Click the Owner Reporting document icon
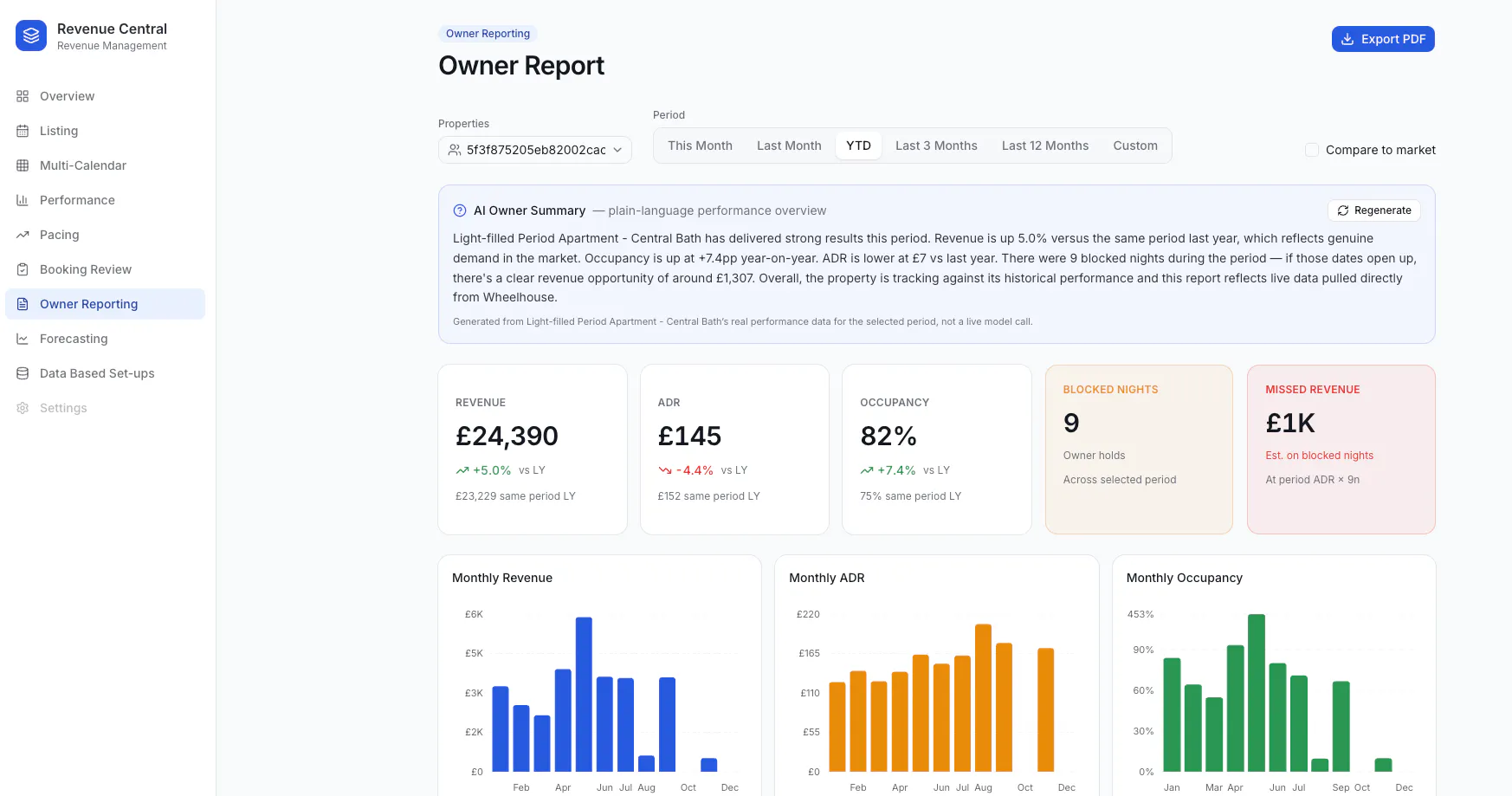 pyautogui.click(x=23, y=304)
